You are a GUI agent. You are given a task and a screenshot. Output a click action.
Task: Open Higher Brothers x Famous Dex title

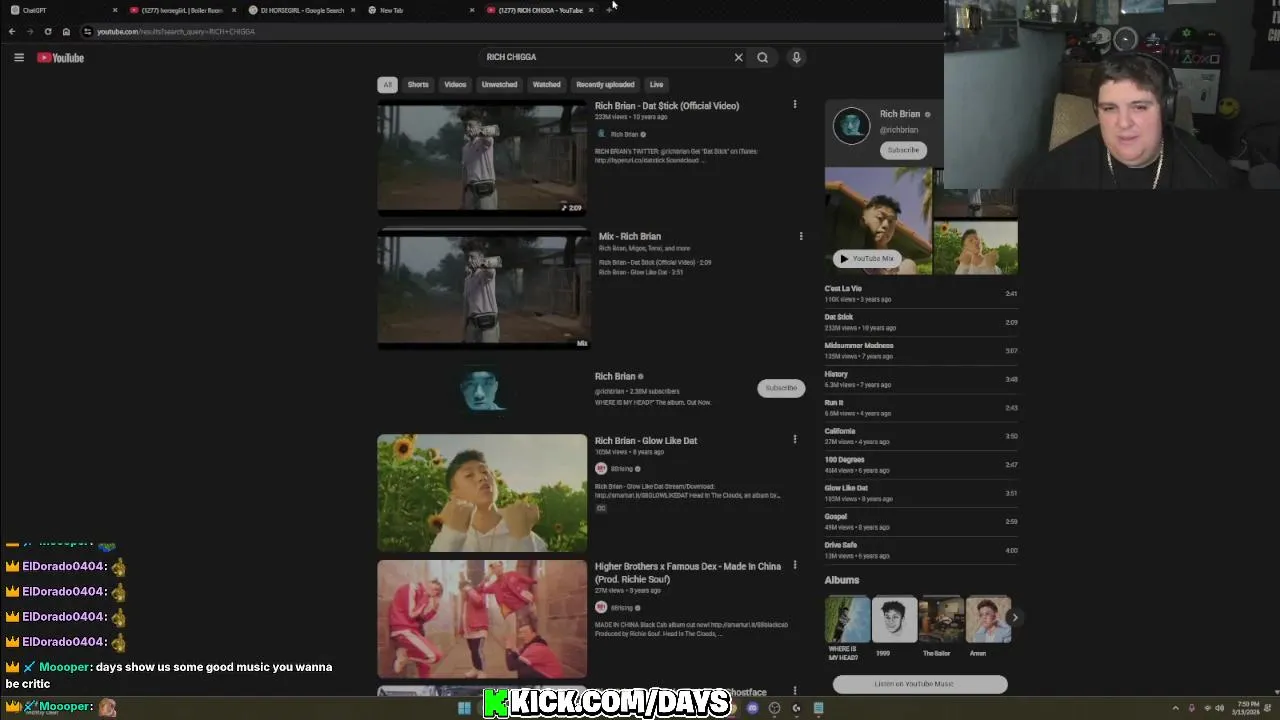[x=688, y=573]
